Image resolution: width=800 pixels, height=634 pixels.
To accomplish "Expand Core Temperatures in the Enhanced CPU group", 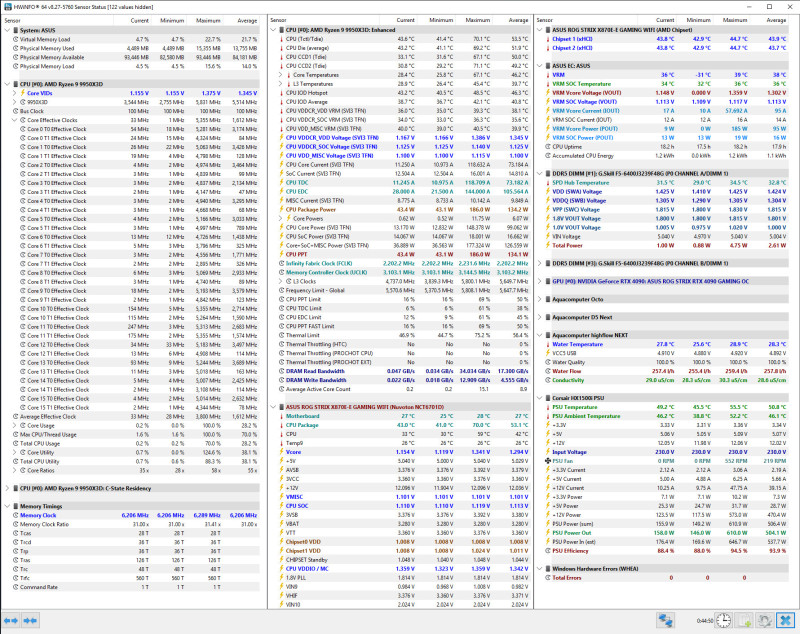I will [x=281, y=75].
